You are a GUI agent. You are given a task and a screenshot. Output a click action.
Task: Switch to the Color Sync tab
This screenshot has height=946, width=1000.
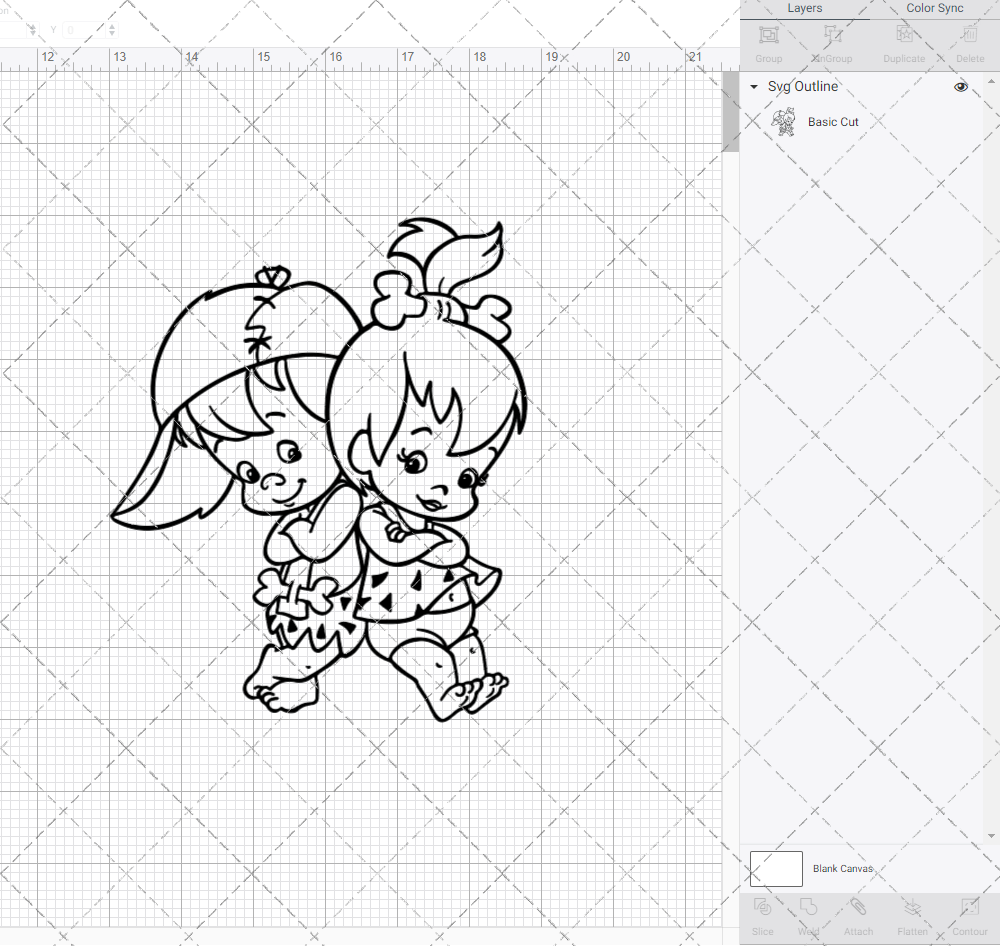(x=934, y=8)
